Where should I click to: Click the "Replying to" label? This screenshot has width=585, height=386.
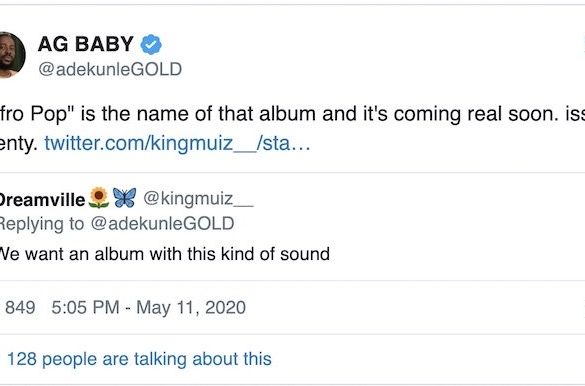tap(42, 224)
